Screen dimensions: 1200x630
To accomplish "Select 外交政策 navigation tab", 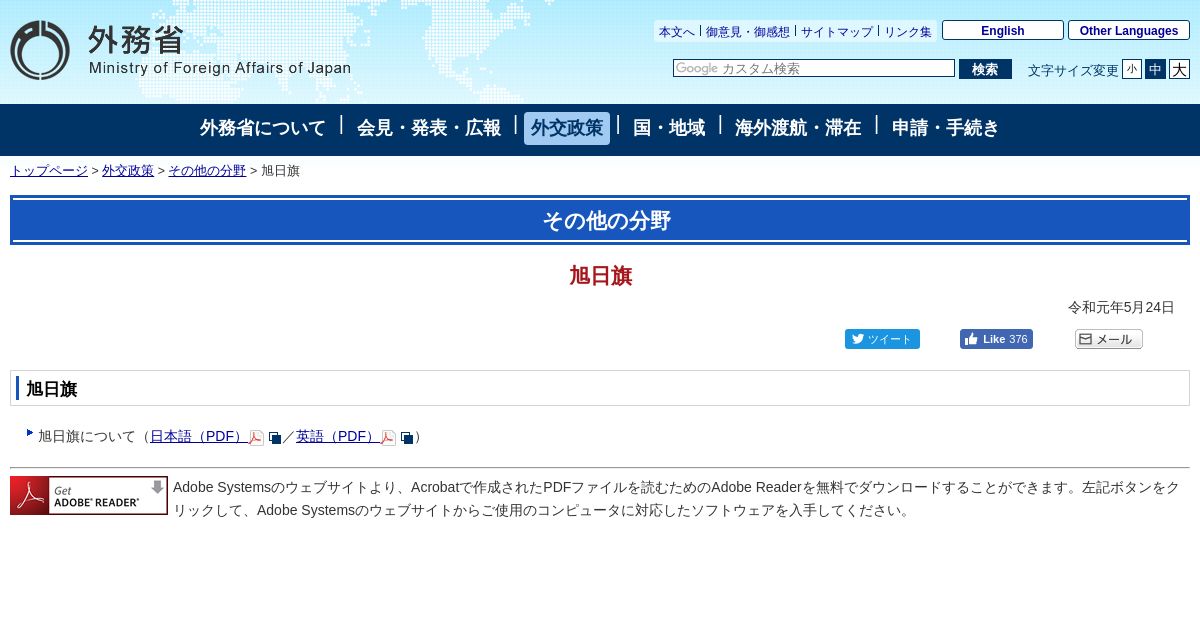I will click(567, 128).
